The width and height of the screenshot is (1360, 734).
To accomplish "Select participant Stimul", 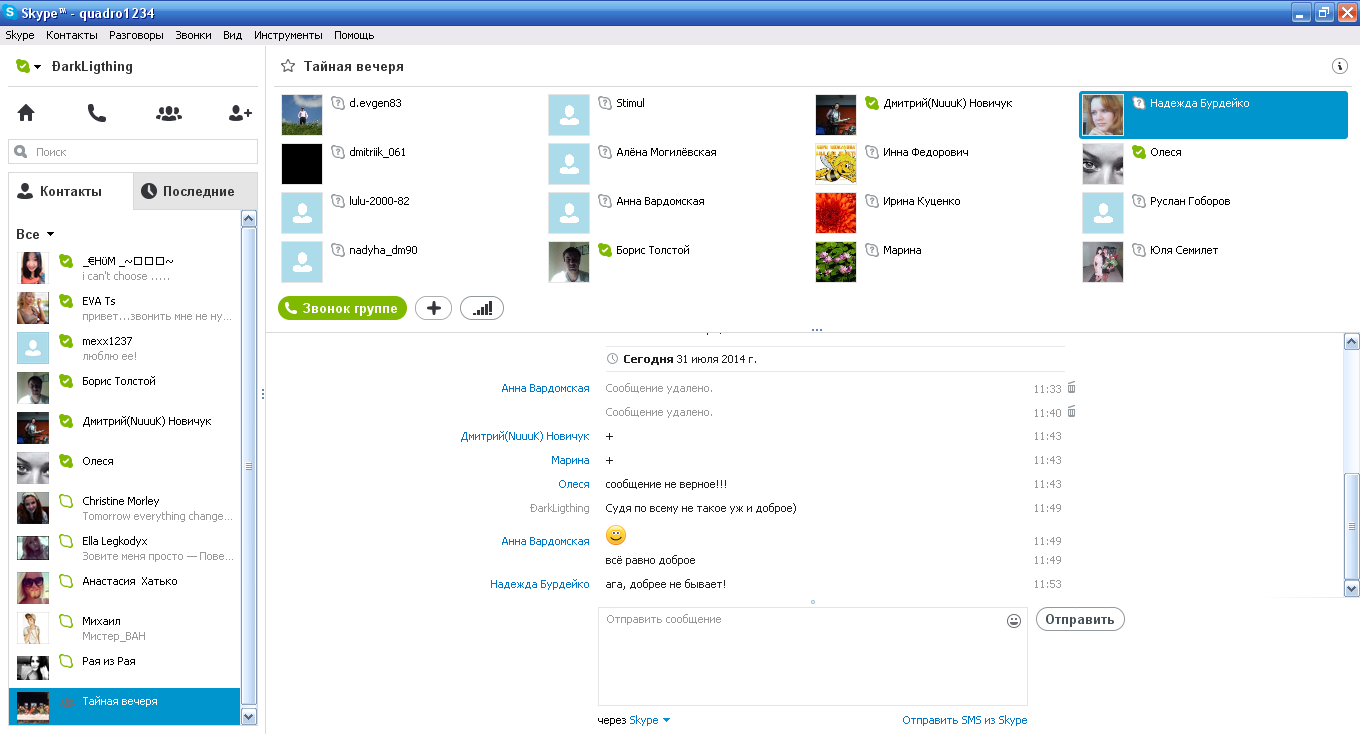I will click(x=679, y=115).
